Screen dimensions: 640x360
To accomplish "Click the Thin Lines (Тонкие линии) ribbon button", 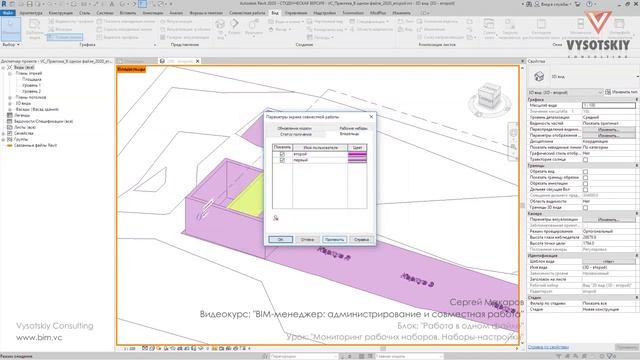I will click(x=65, y=37).
